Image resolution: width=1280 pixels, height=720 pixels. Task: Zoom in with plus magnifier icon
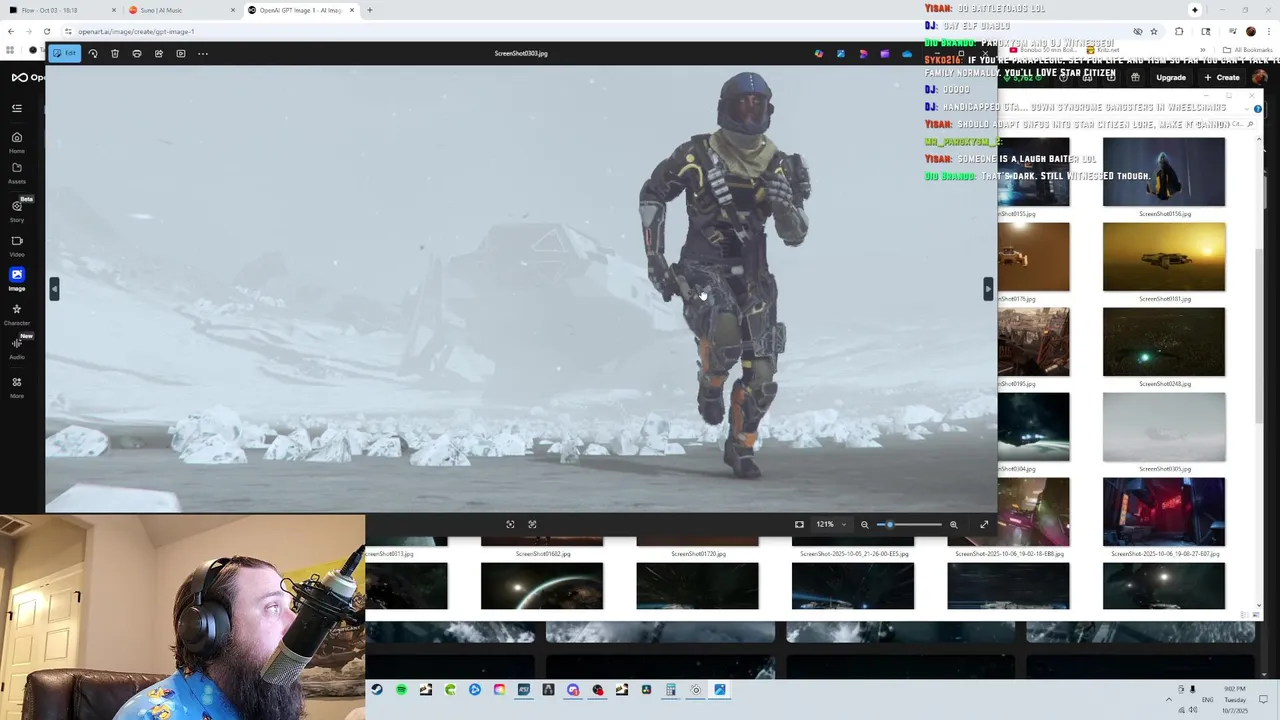(953, 524)
